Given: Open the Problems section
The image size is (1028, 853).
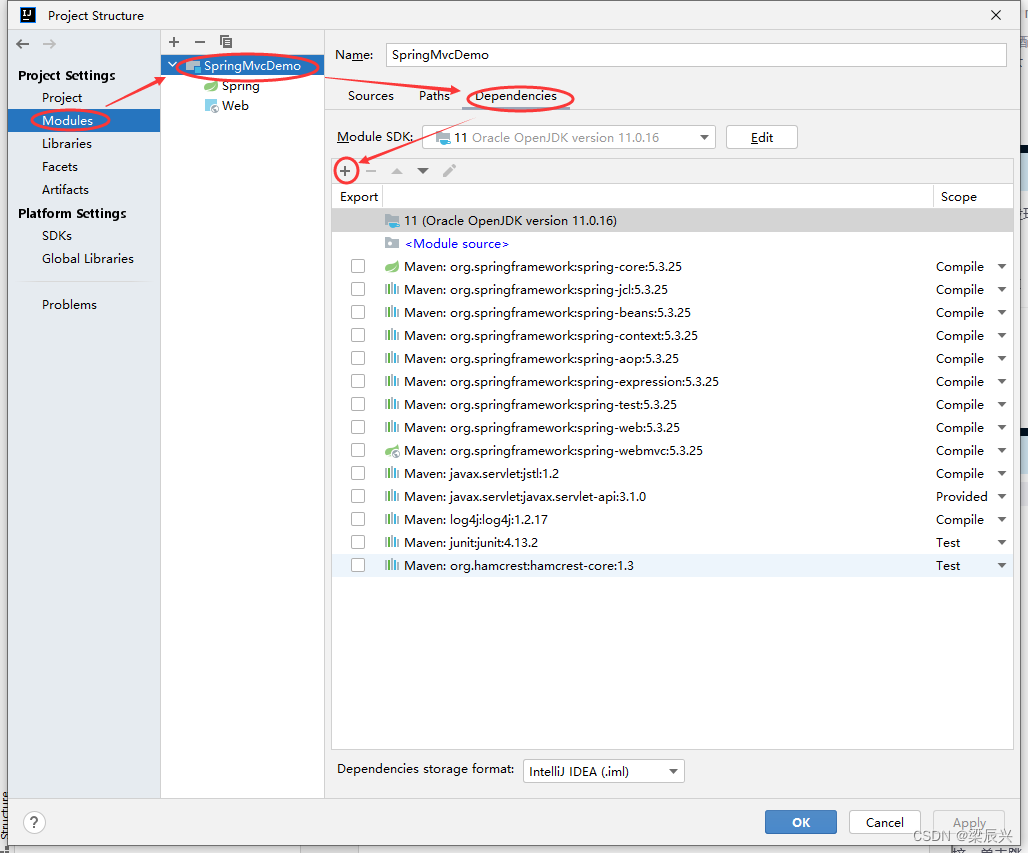Looking at the screenshot, I should (69, 304).
